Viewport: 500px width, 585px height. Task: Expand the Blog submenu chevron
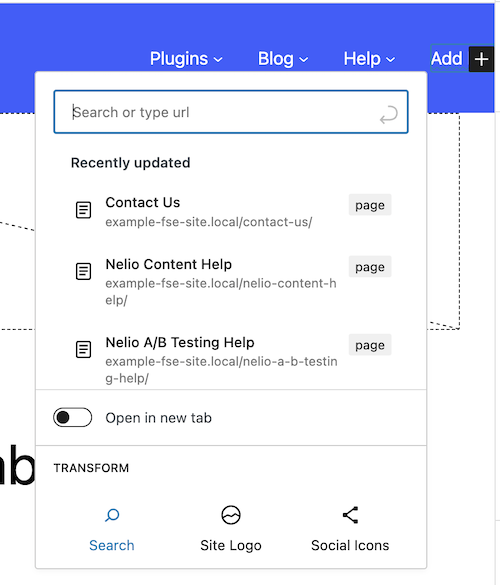[304, 60]
